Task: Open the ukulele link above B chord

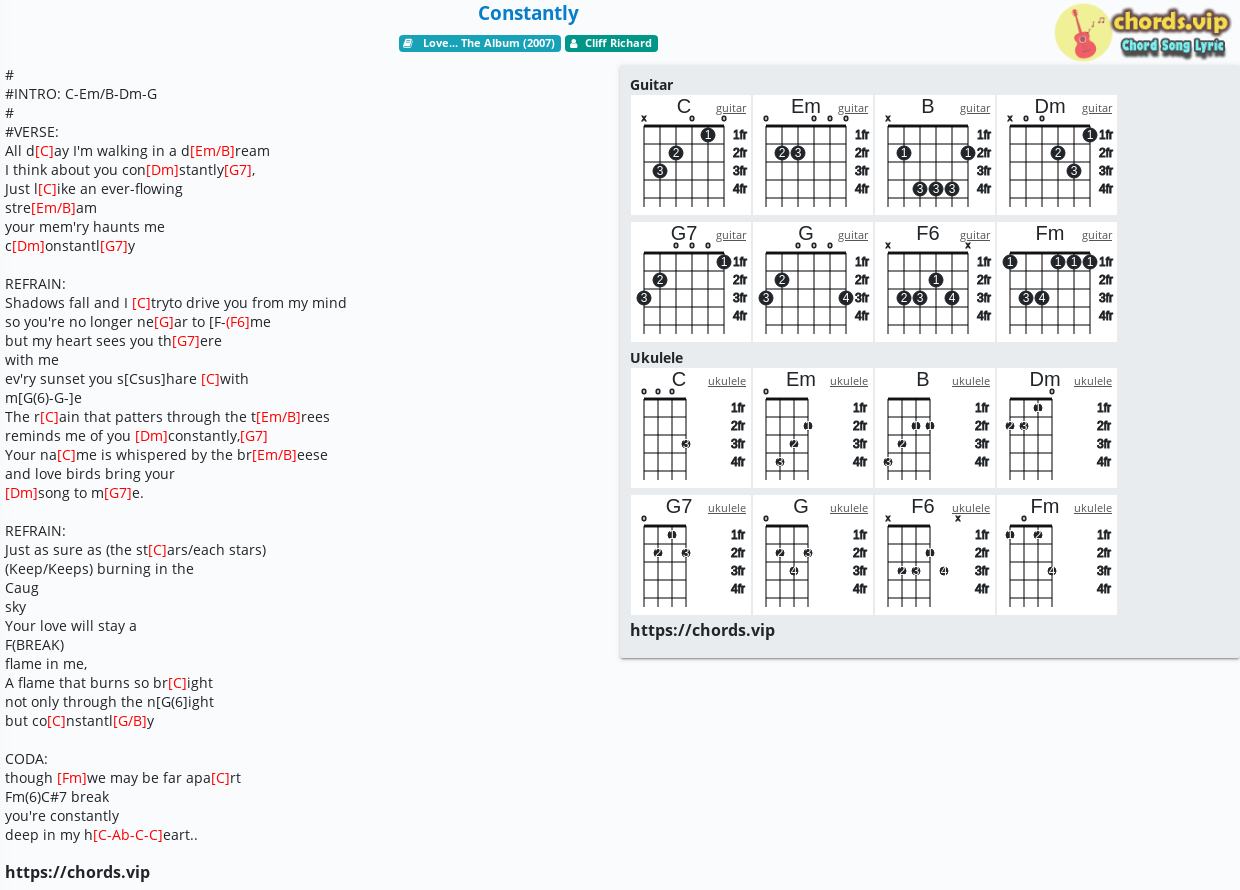Action: (971, 381)
